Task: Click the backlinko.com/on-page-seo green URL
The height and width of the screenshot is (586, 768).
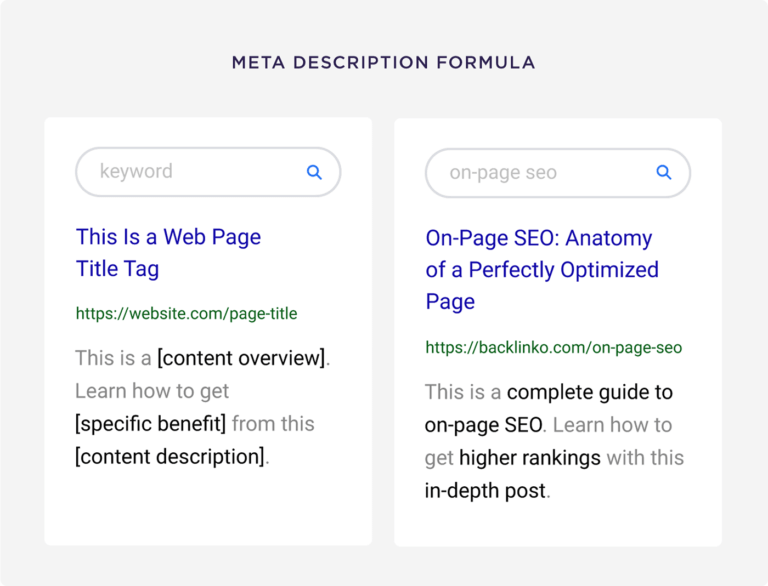Action: [x=553, y=347]
